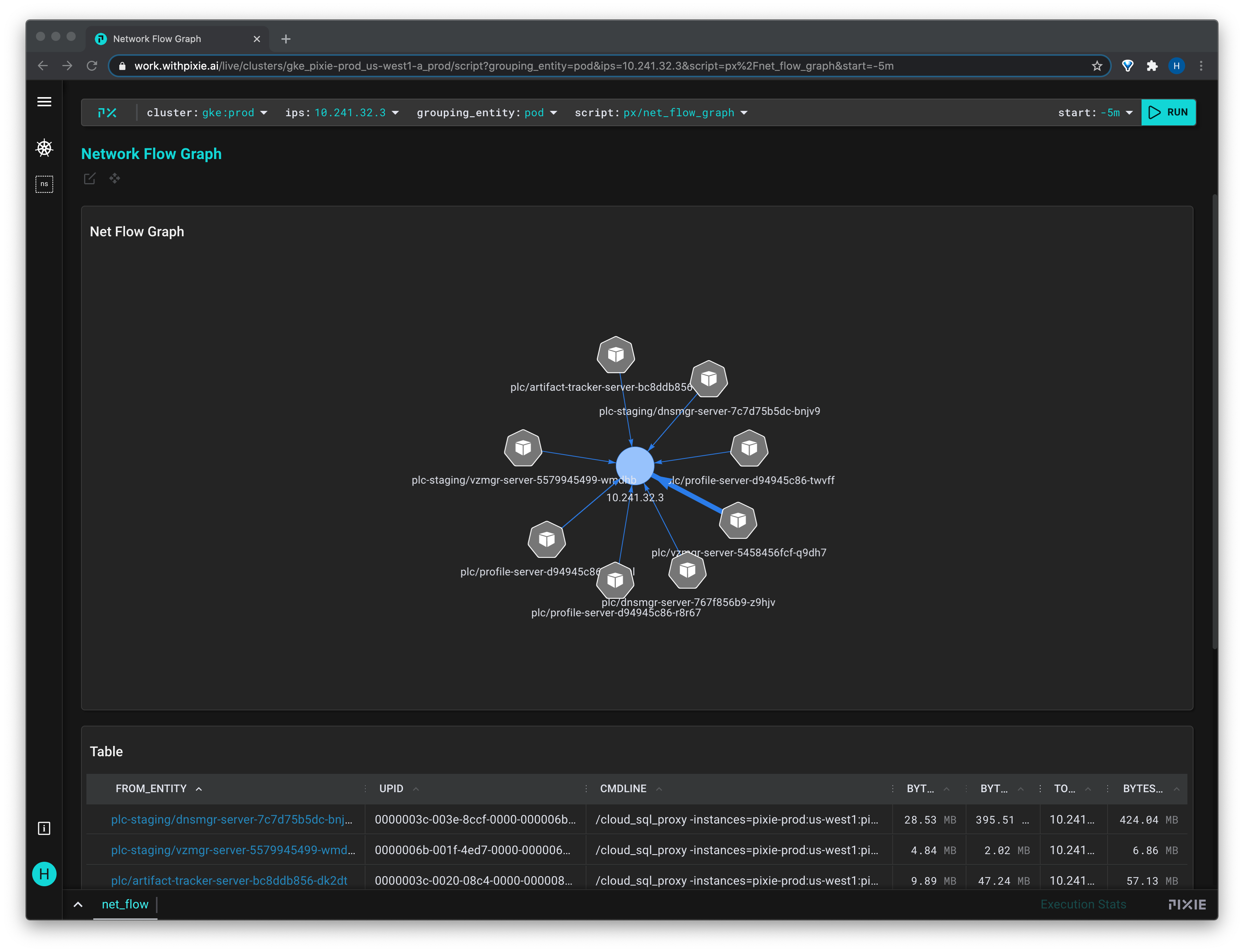Click the edit script icon
The height and width of the screenshot is (952, 1244).
(89, 179)
